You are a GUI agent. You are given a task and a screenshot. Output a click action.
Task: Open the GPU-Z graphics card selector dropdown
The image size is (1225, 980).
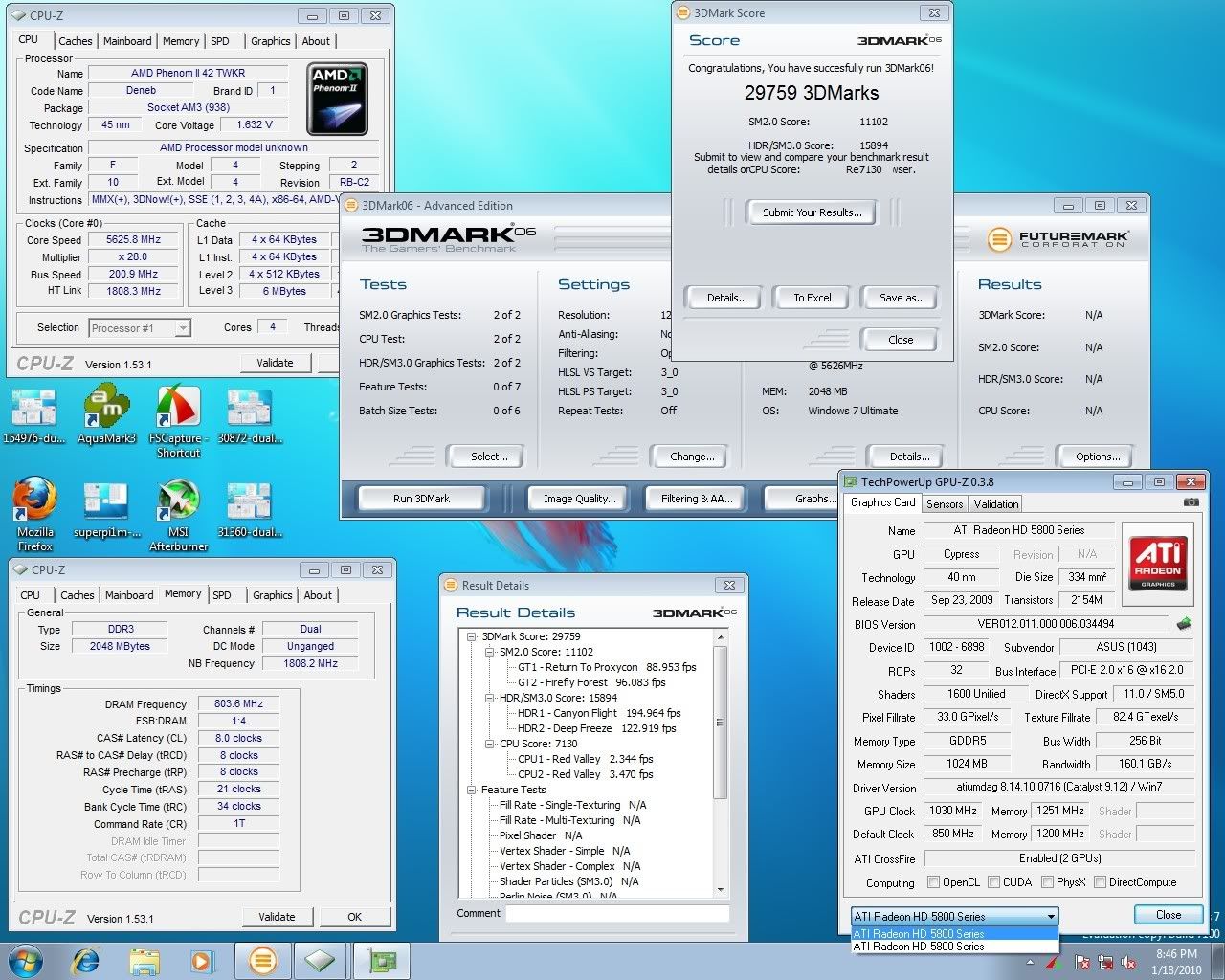click(955, 916)
